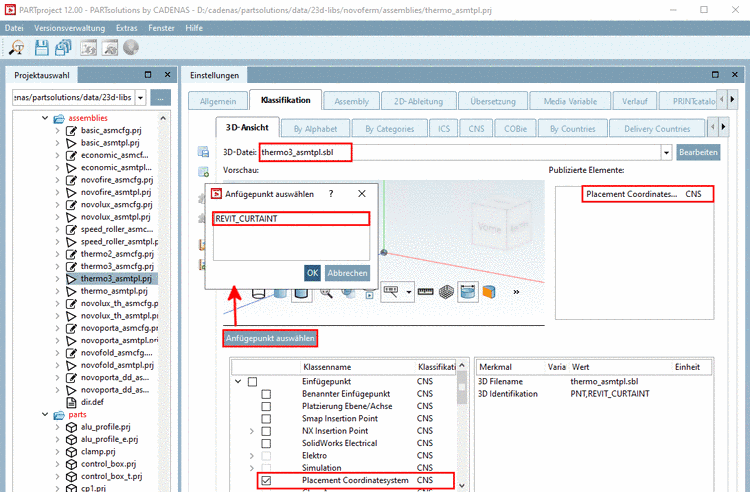Toggle the wireframe mesh display icon
This screenshot has width=750, height=492.
tap(446, 292)
